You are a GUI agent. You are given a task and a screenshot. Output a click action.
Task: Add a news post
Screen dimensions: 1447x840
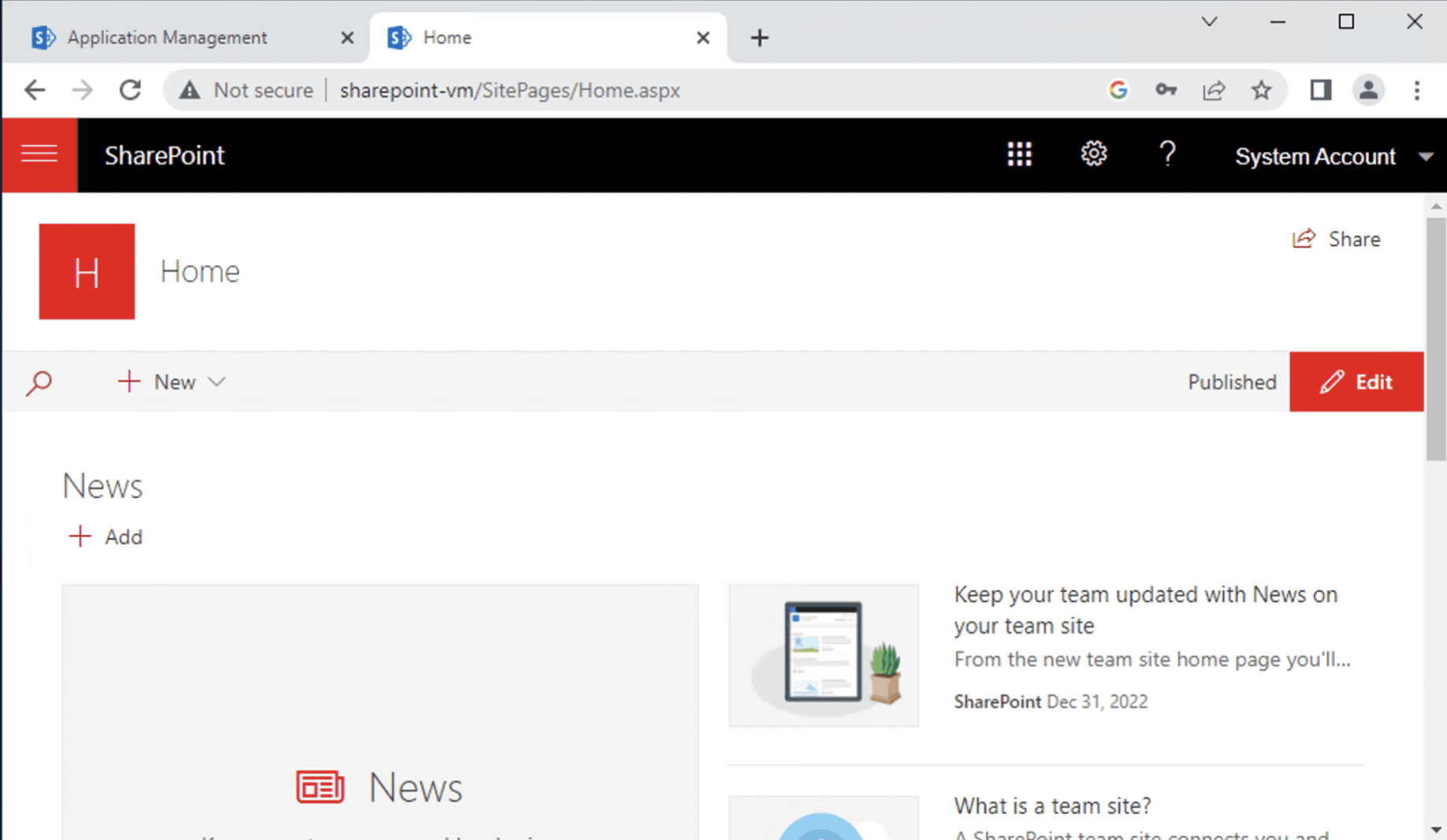[x=106, y=537]
